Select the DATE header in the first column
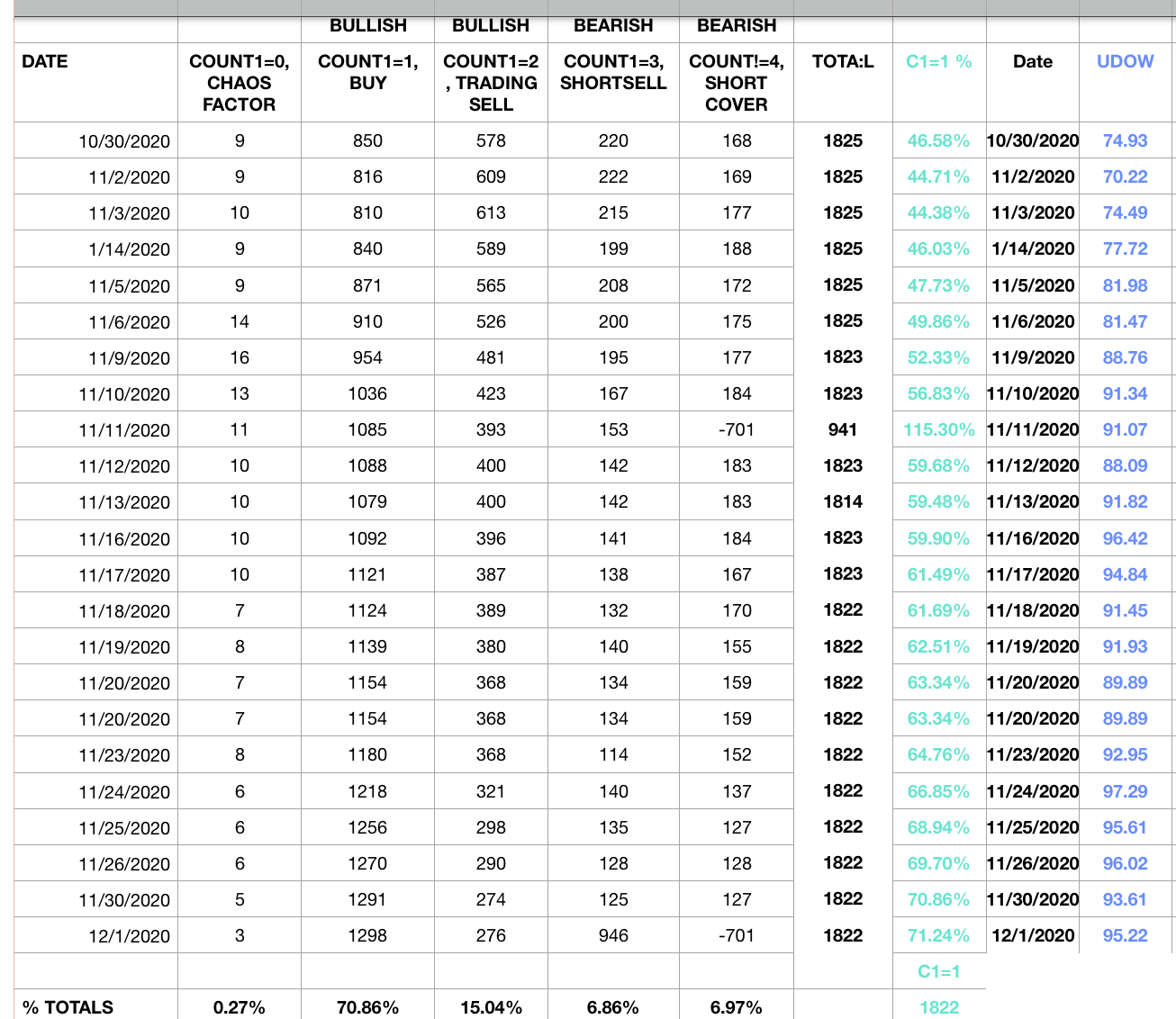The image size is (1176, 1019). point(45,61)
